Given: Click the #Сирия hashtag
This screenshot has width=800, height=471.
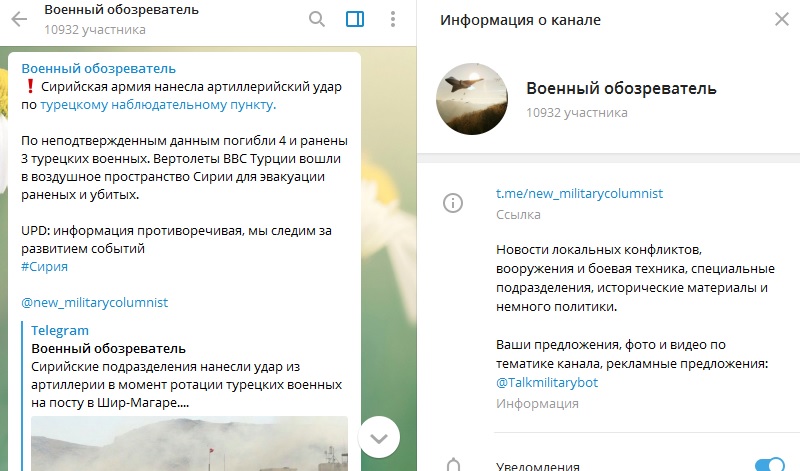Looking at the screenshot, I should [44, 267].
